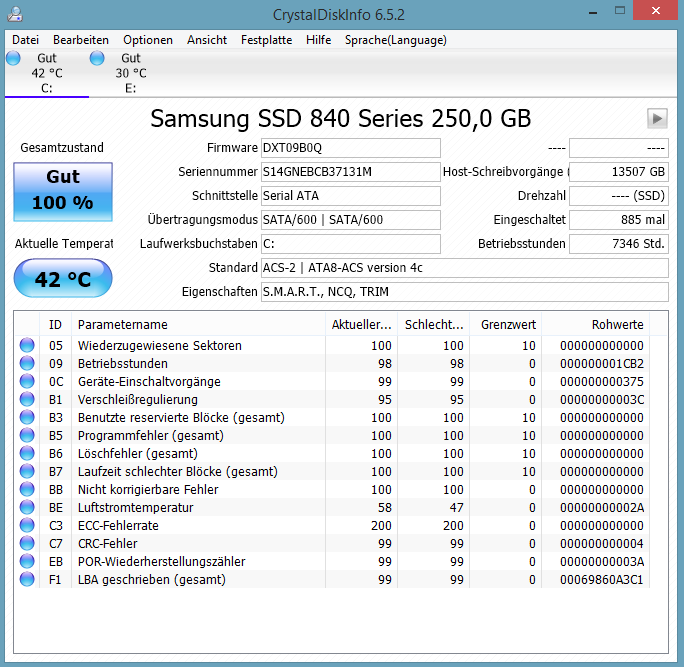This screenshot has width=684, height=667.
Task: Click the serial number field S14GNEBCB37131M
Action: coord(351,172)
